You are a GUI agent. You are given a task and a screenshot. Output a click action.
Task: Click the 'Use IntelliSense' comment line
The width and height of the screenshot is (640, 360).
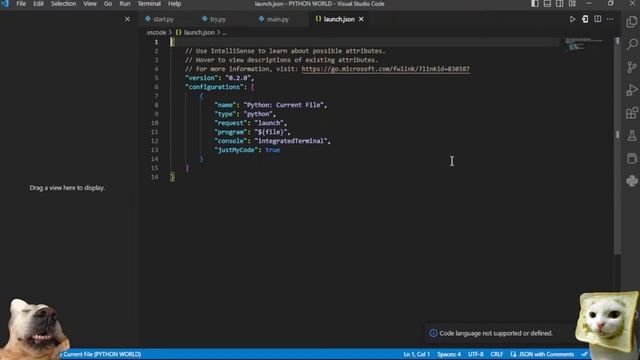[x=285, y=51]
